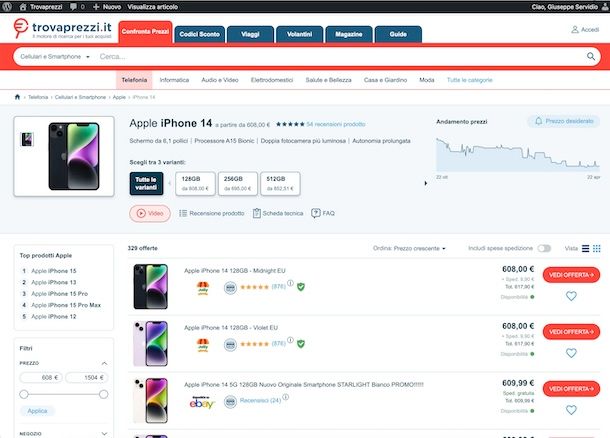The image size is (610, 438).
Task: Select small iPhone 14 gallery thumbnail
Action: click(27, 139)
